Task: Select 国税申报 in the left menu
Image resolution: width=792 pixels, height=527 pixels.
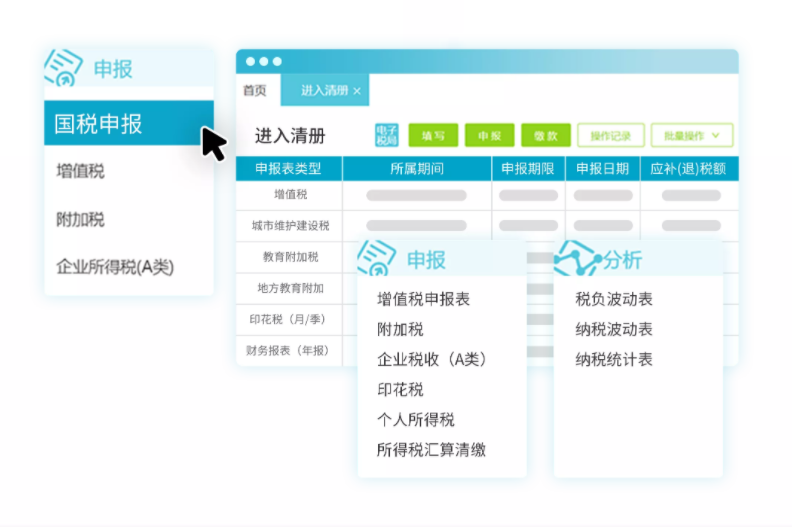Action: 129,123
